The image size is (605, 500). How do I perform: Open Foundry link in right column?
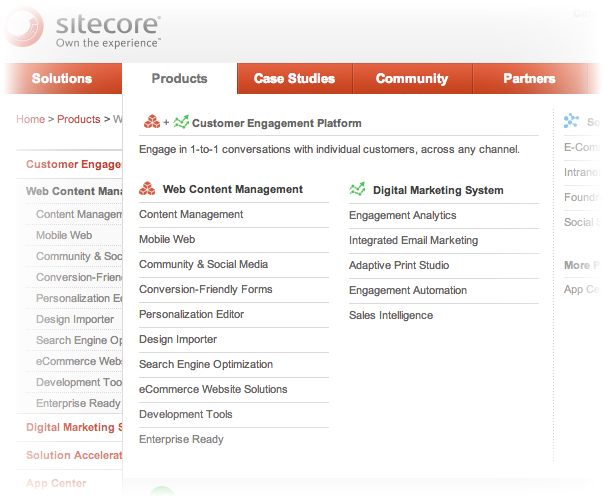(x=582, y=197)
